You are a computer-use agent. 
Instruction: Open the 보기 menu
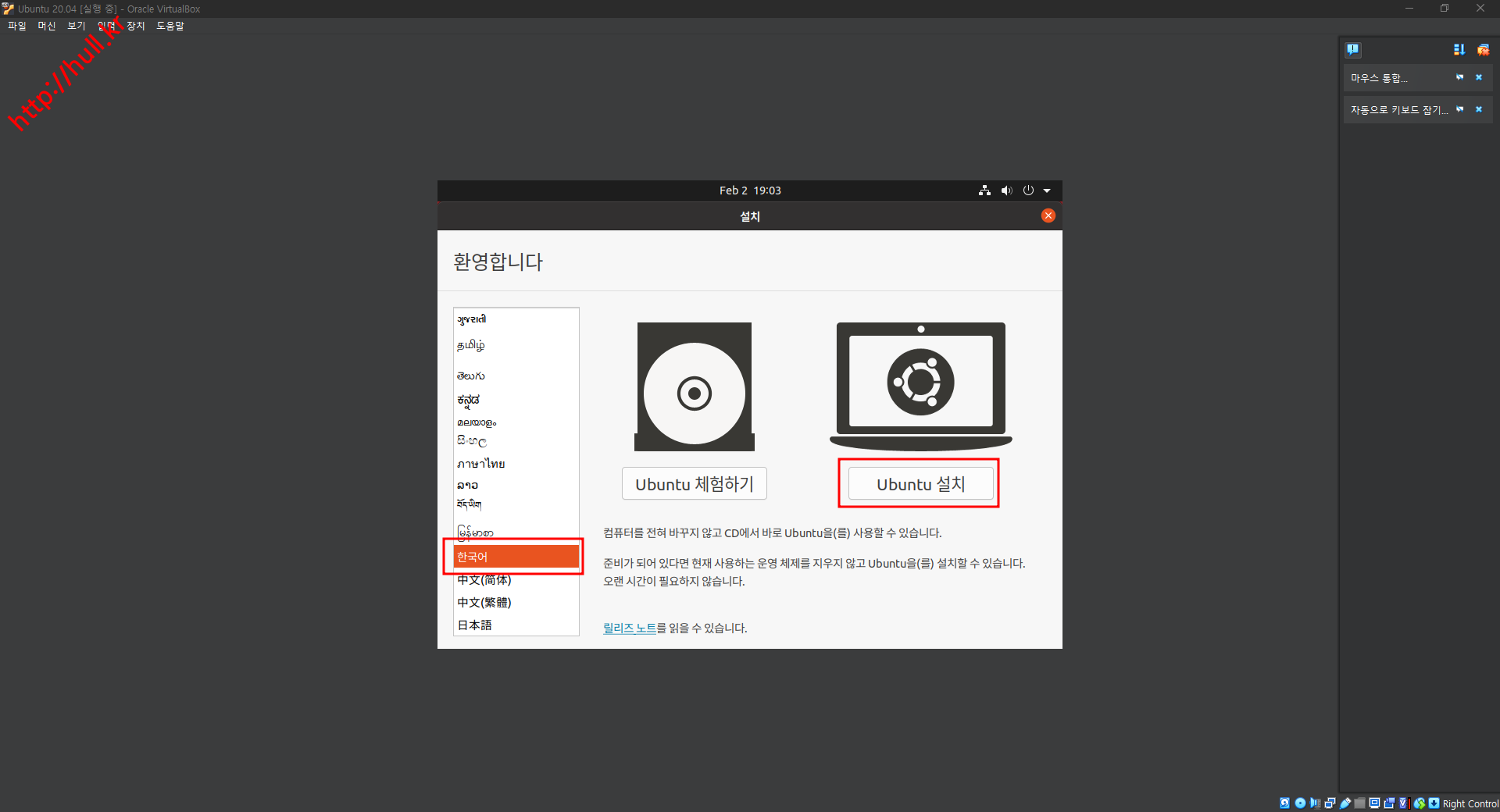(77, 26)
